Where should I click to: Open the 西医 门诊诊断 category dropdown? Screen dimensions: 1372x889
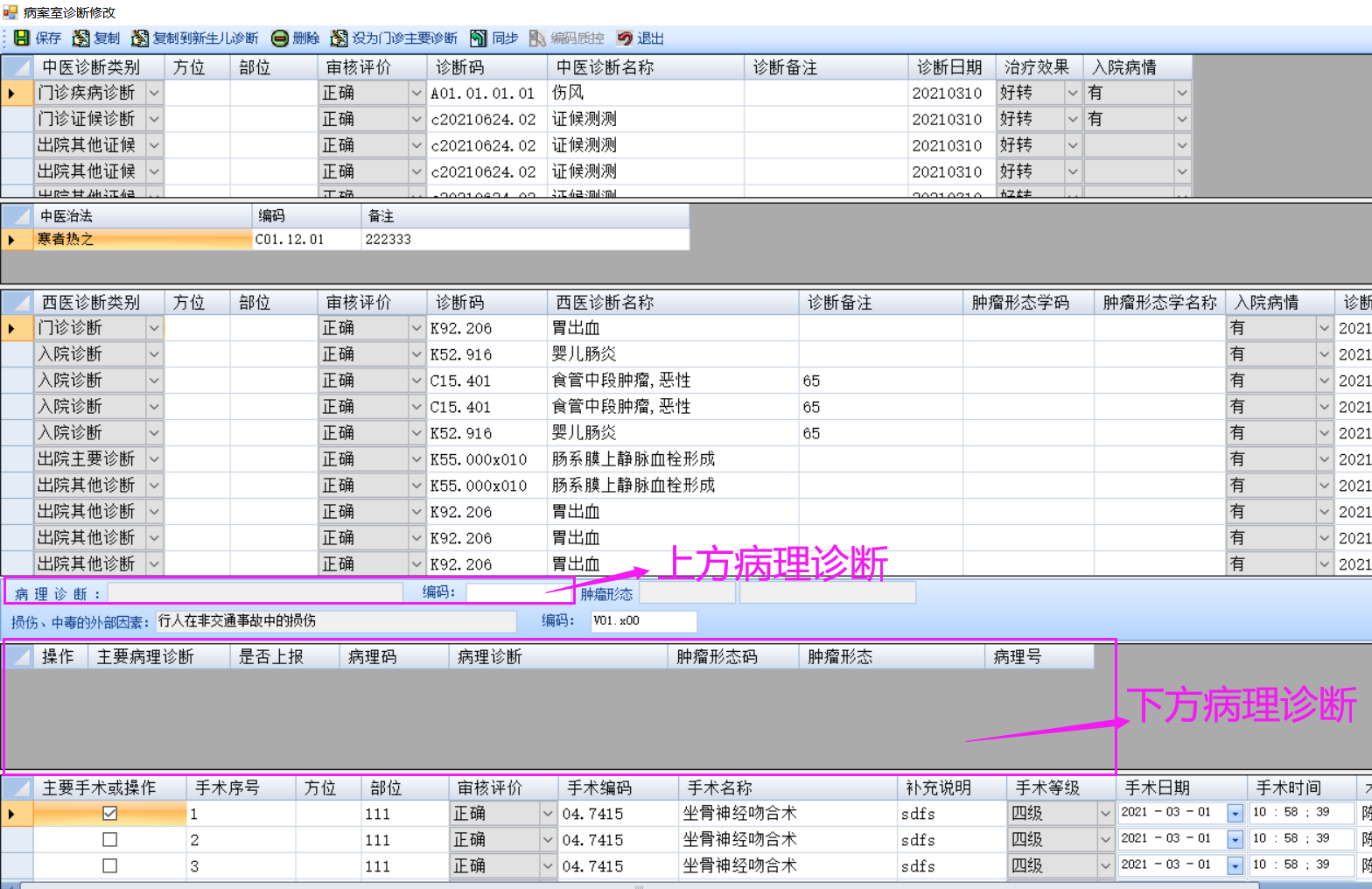(154, 328)
